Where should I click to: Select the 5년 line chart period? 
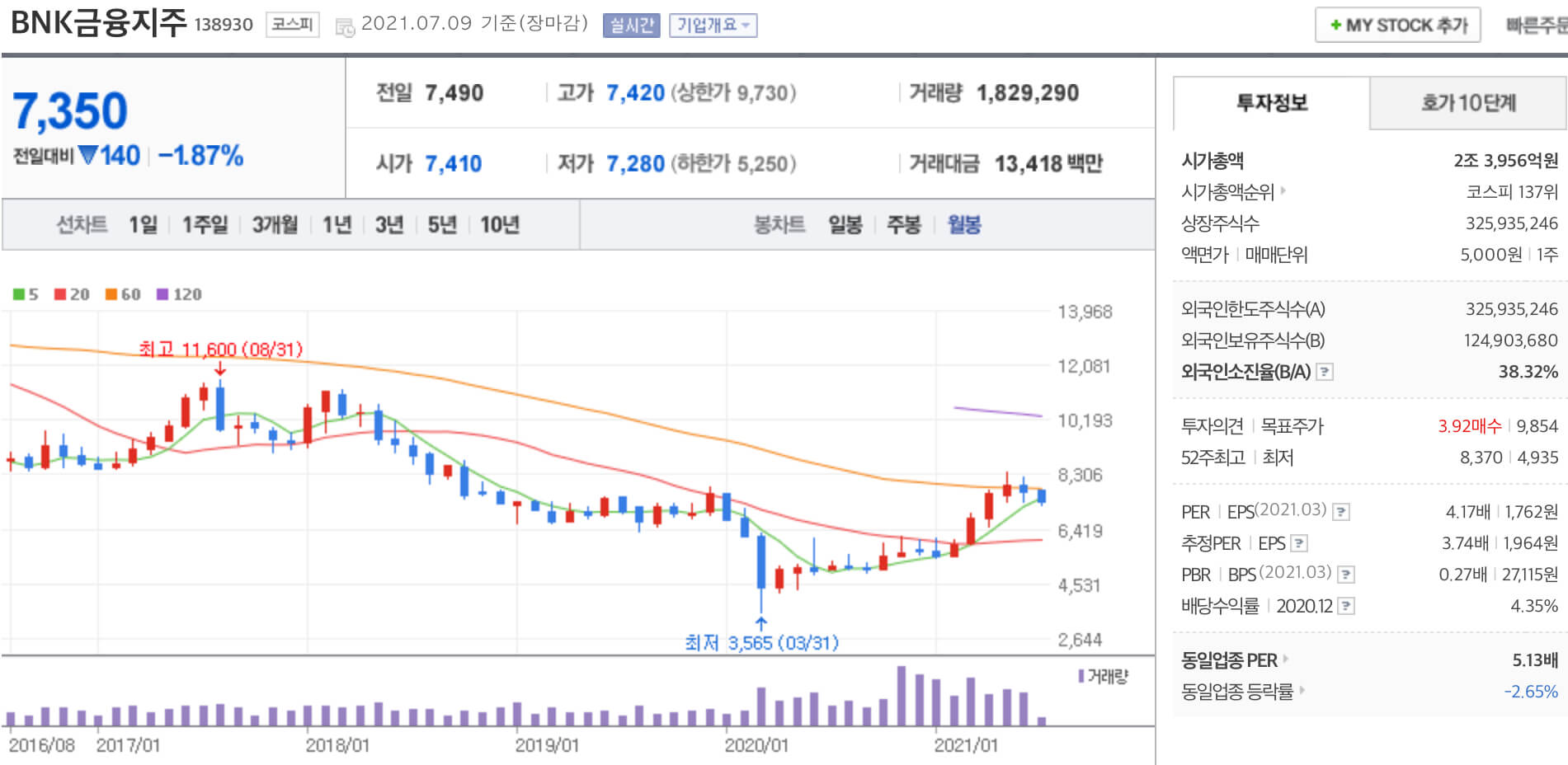[x=442, y=224]
